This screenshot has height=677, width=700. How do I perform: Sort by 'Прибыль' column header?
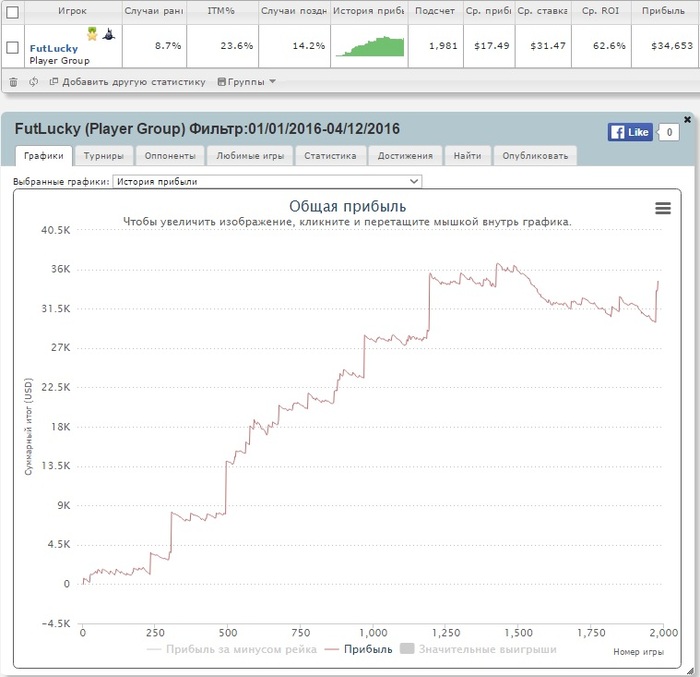point(663,11)
